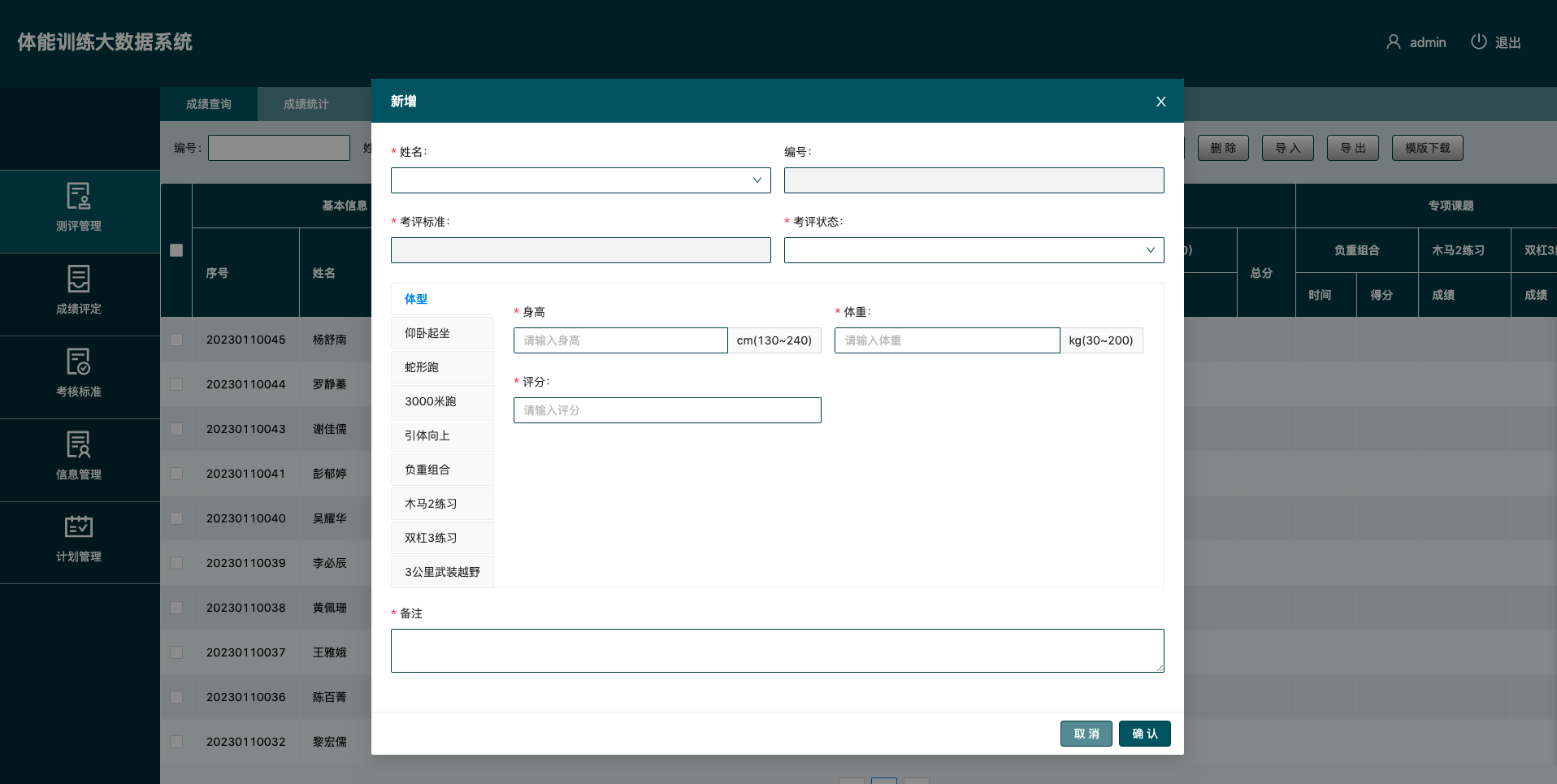This screenshot has width=1557, height=784.
Task: Select the 负重组合 tab in dialog
Action: (x=442, y=470)
